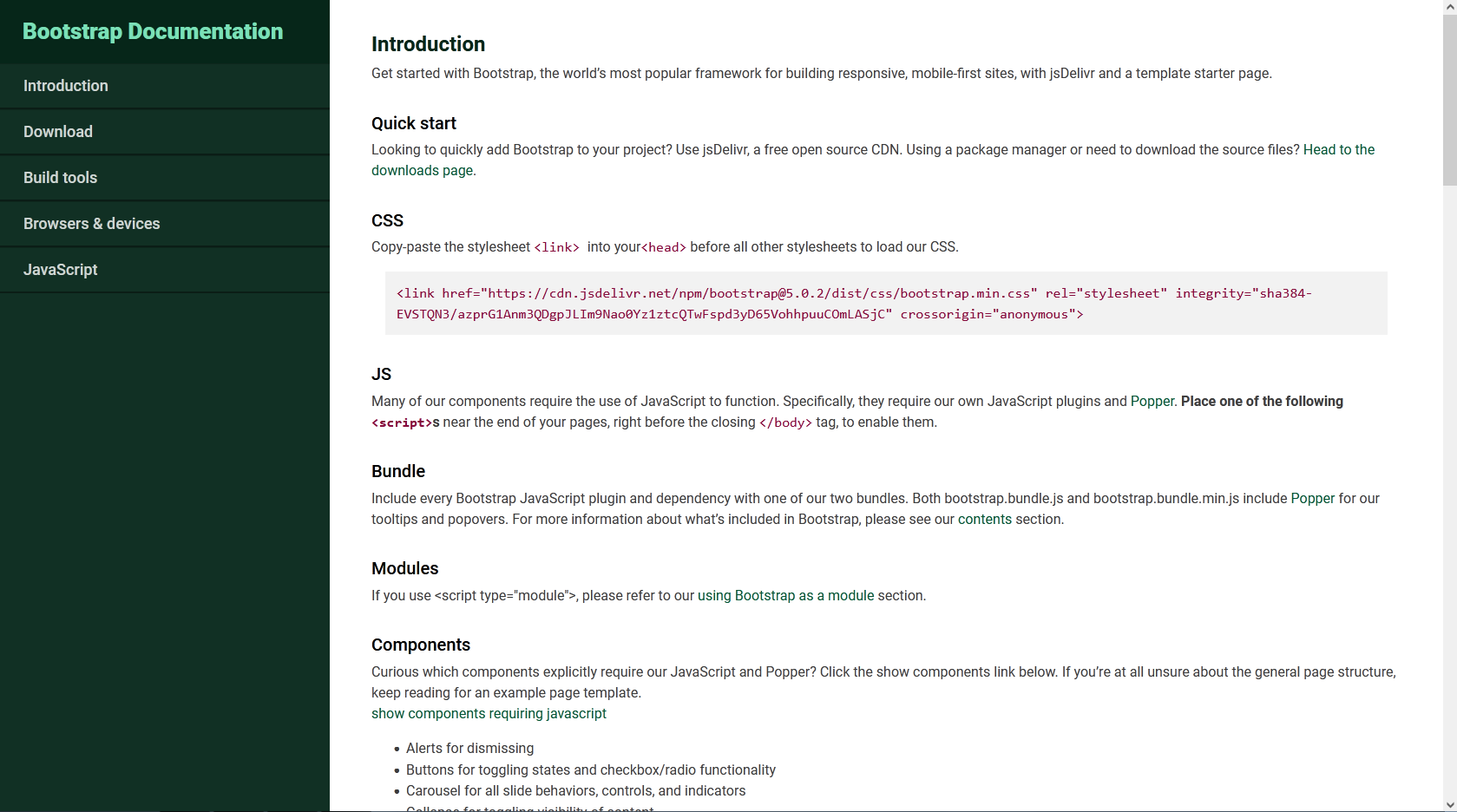Click the Bundle heading

tap(398, 471)
